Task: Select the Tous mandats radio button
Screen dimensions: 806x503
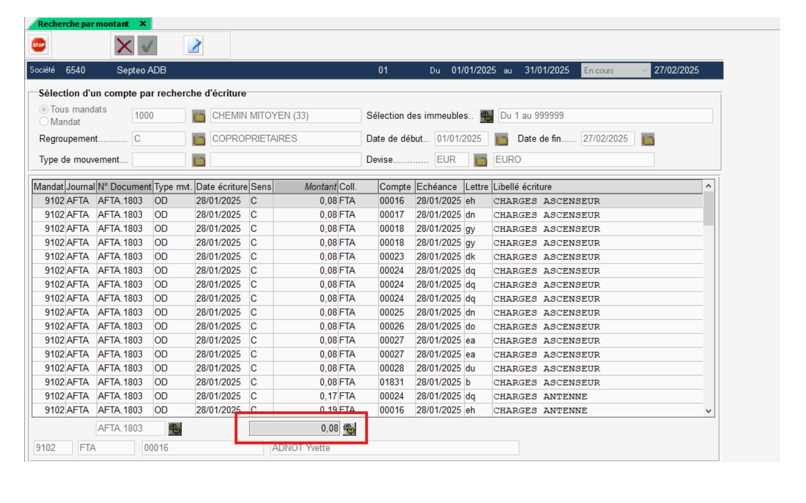Action: click(x=43, y=110)
